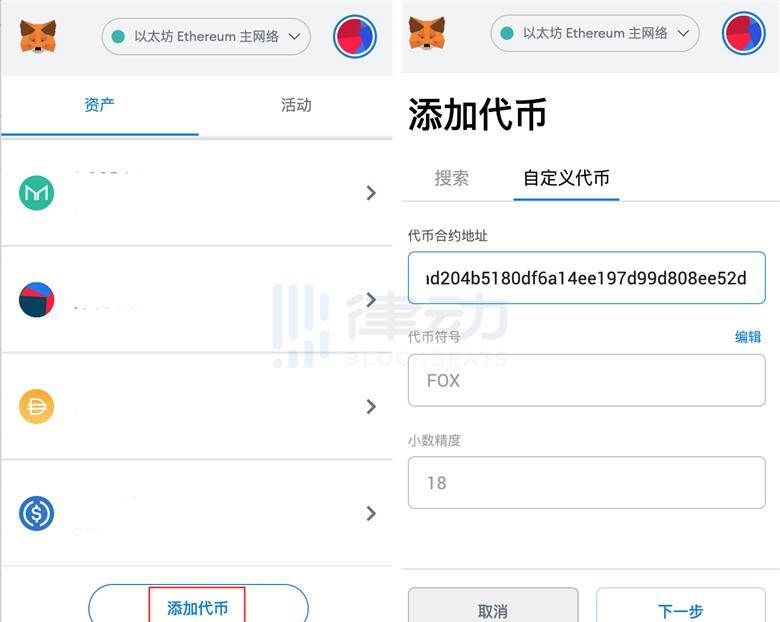Click the 下一步 button
Image resolution: width=780 pixels, height=622 pixels.
pyautogui.click(x=681, y=607)
